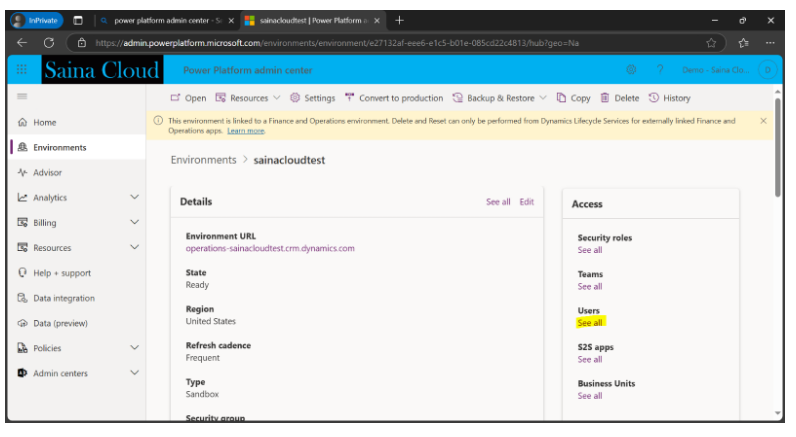796x437 pixels.
Task: See all Business Units
Action: 590,396
